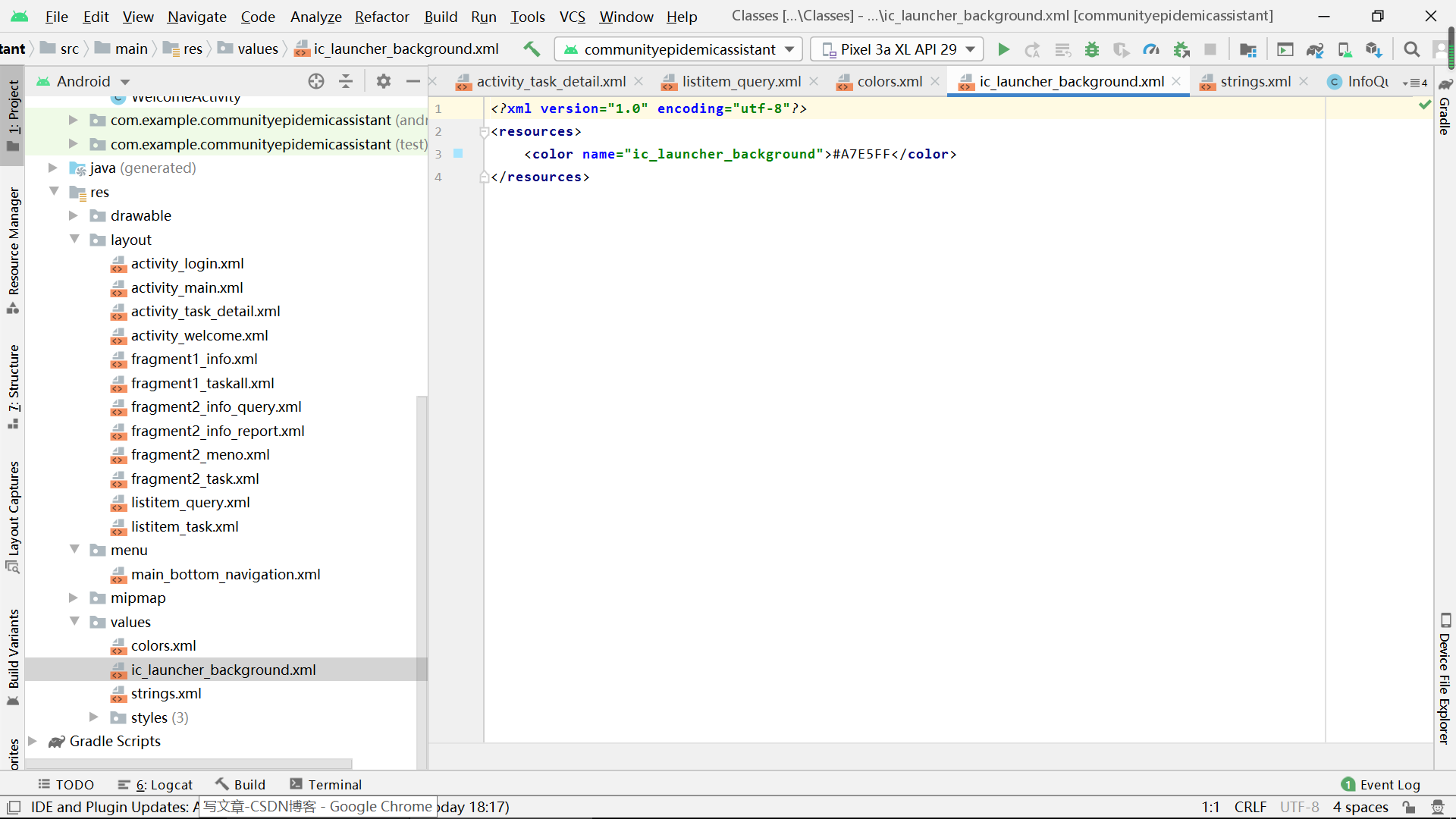Open the Profiler gauge icon
This screenshot has height=819, width=1456.
1151,50
